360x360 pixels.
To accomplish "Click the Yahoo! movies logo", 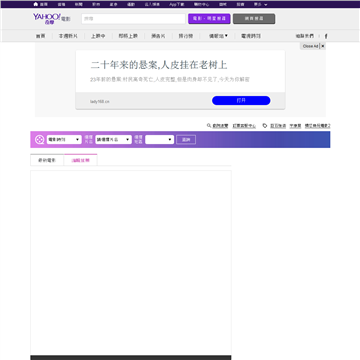I will tap(51, 18).
